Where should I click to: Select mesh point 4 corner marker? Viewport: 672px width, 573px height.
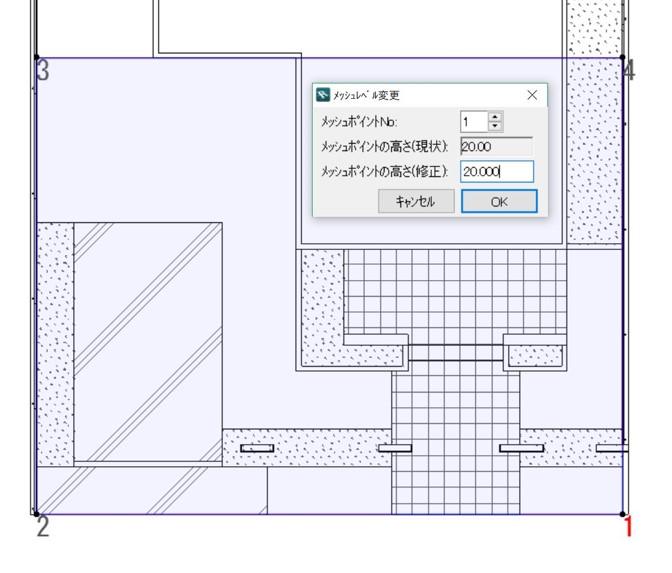(623, 57)
